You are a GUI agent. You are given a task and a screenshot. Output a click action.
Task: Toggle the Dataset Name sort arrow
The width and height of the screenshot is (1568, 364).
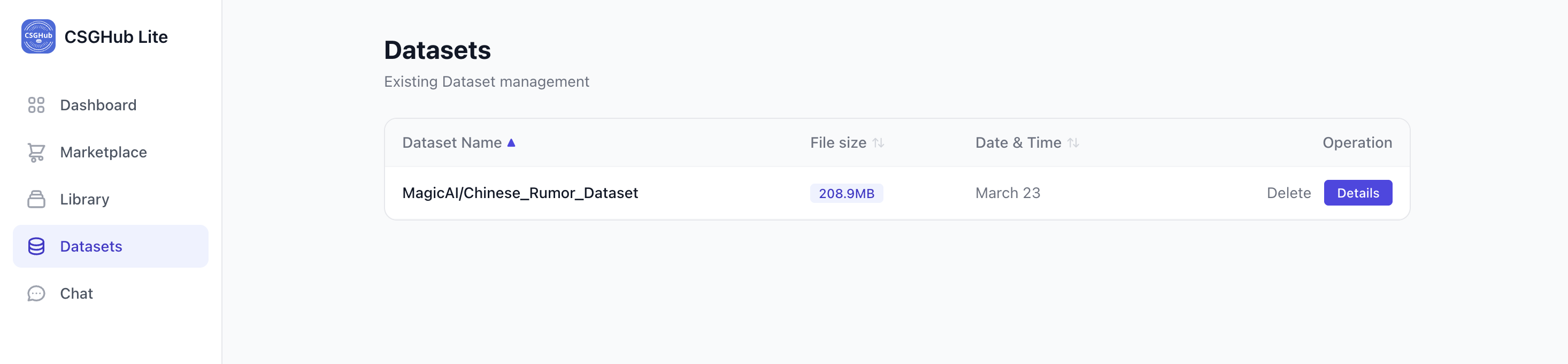511,143
